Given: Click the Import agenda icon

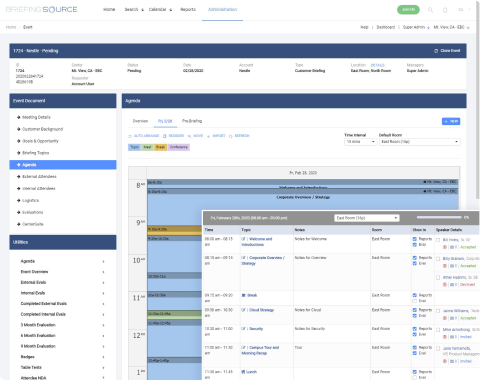Looking at the screenshot, I should click(x=208, y=136).
